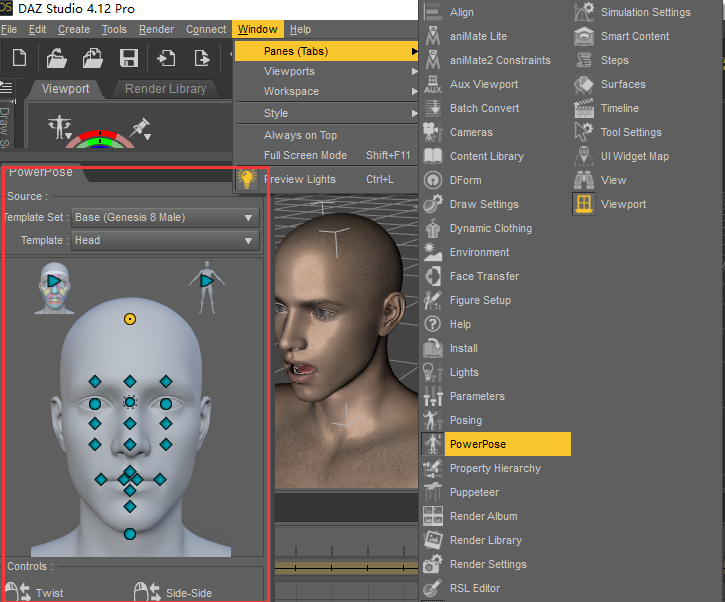725x602 pixels.
Task: Open the Render menu
Action: [x=156, y=29]
